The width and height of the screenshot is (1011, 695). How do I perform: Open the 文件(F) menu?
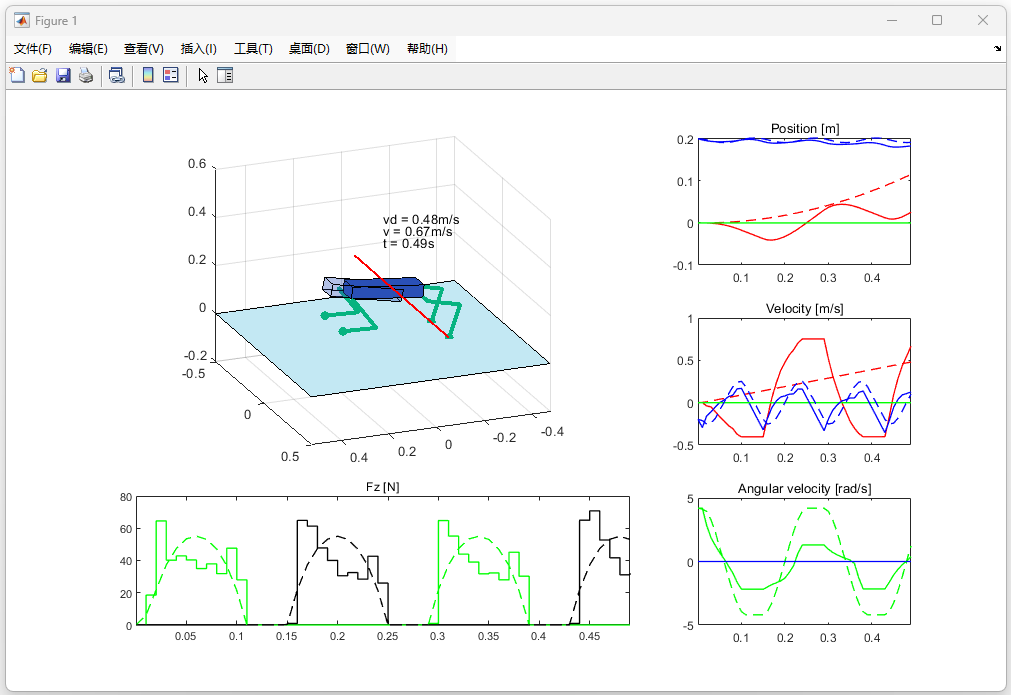click(33, 49)
